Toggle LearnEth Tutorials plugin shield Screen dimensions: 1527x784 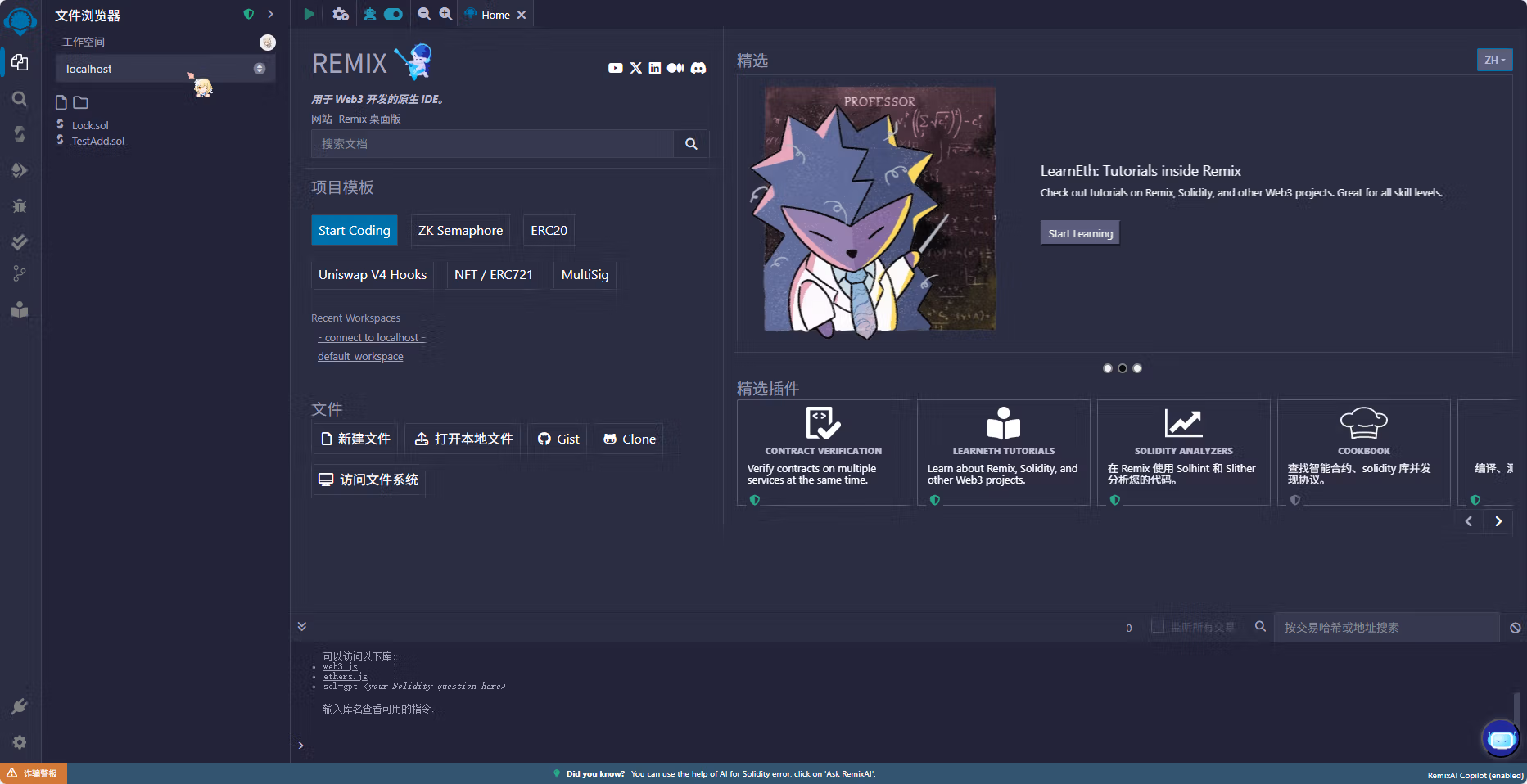[x=935, y=500]
